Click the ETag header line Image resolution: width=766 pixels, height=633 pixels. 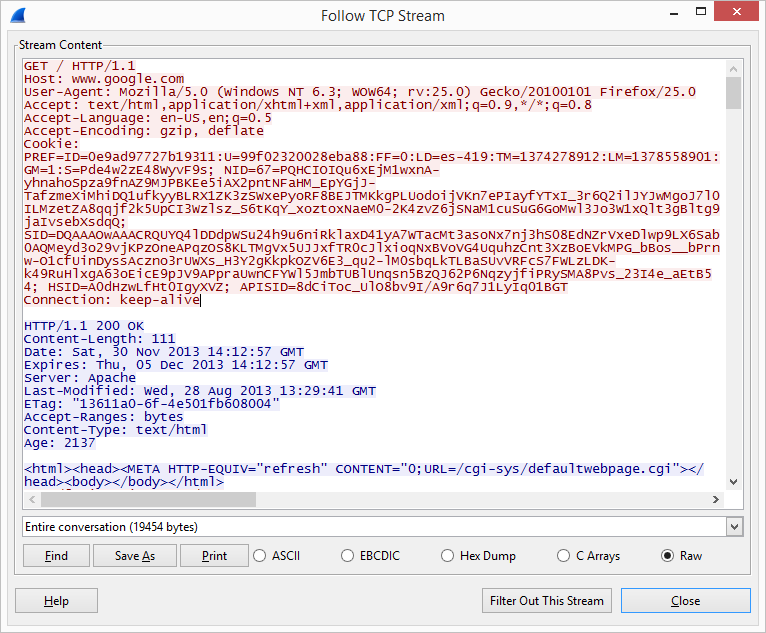[x=152, y=404]
